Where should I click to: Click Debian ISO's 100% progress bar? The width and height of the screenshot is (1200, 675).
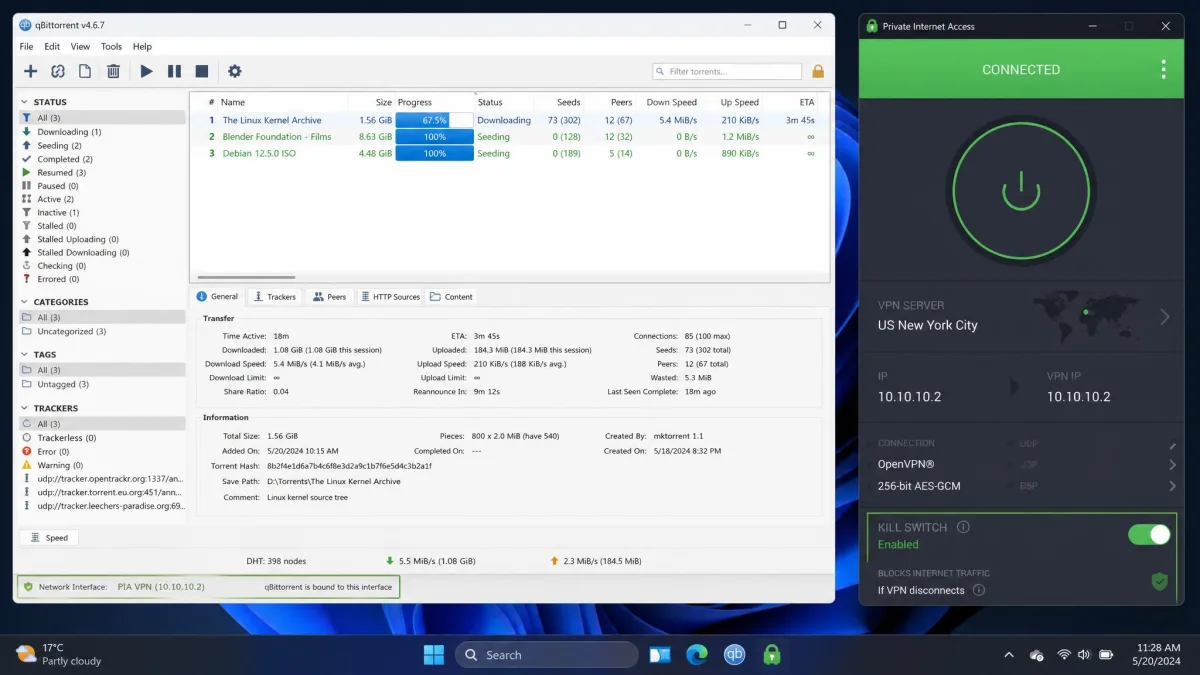[434, 153]
